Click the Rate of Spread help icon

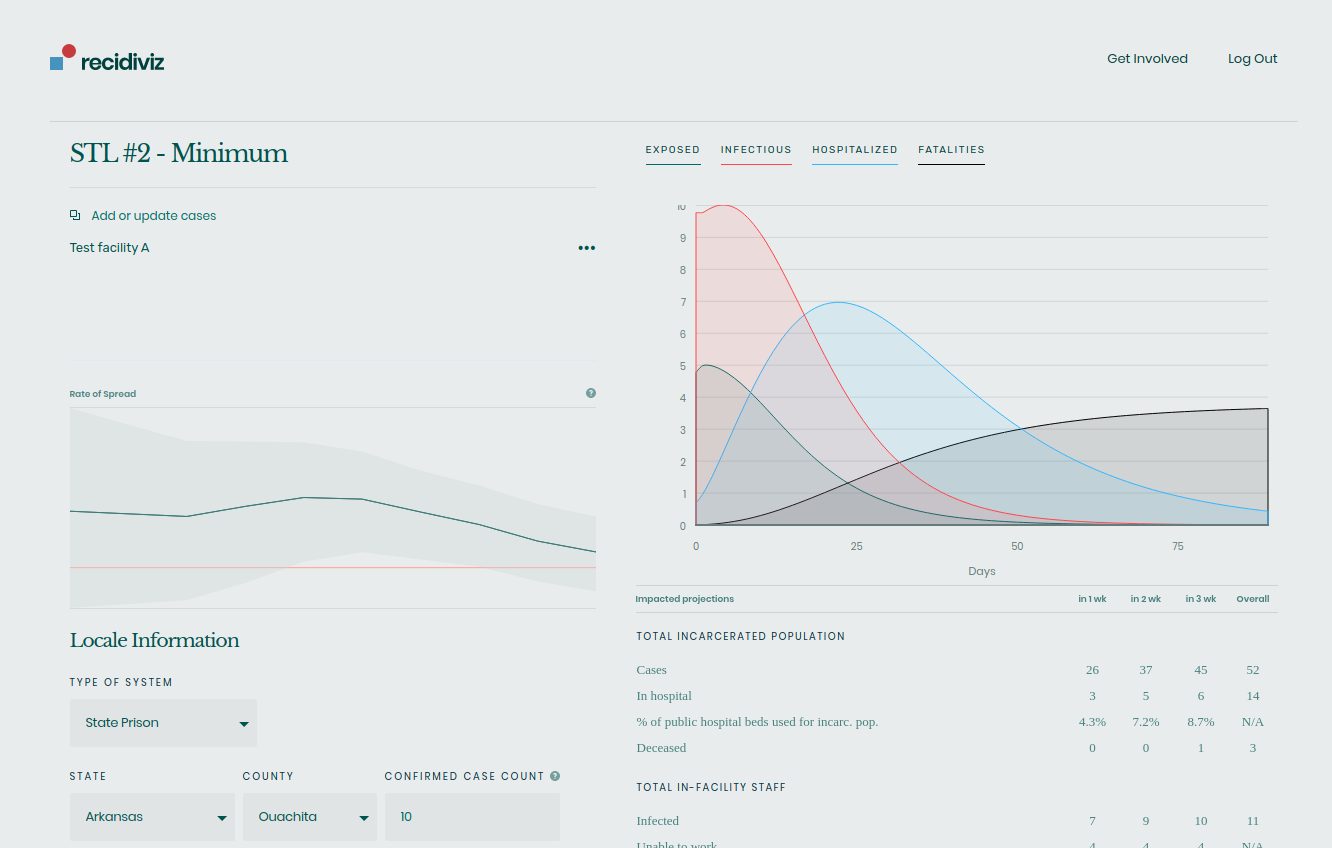[x=591, y=393]
